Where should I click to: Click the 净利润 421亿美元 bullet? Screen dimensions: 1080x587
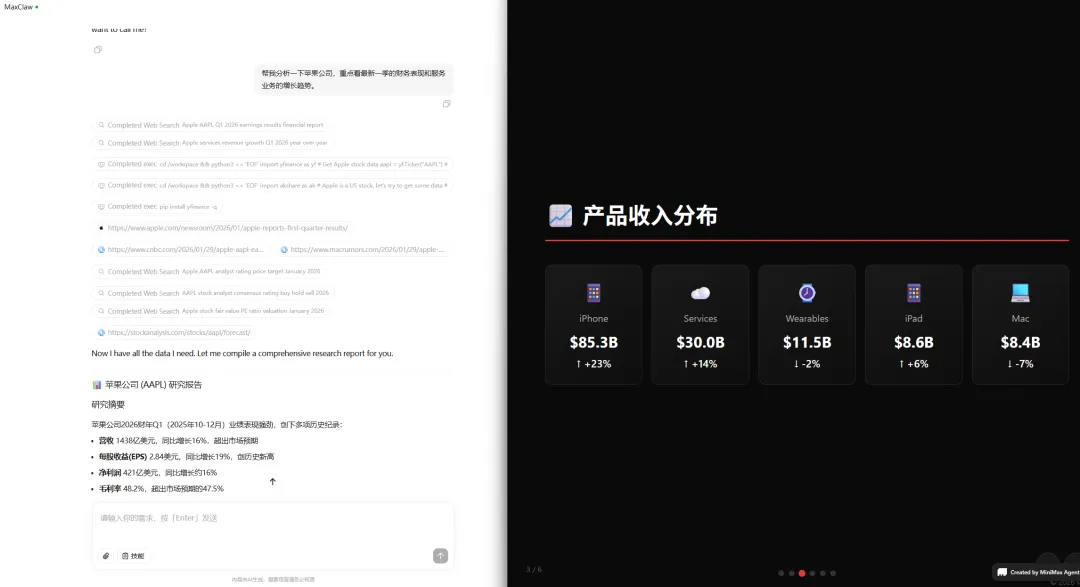[158, 473]
